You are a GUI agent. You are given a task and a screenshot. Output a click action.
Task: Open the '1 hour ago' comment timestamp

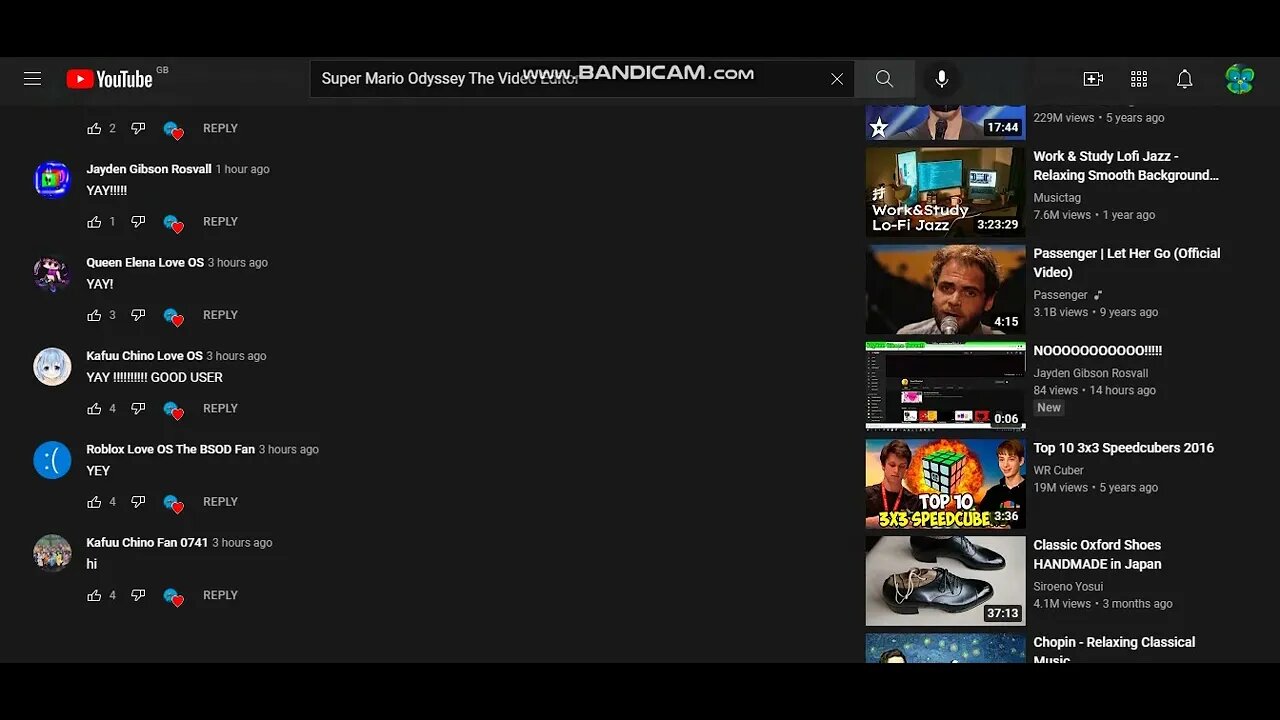coord(243,169)
